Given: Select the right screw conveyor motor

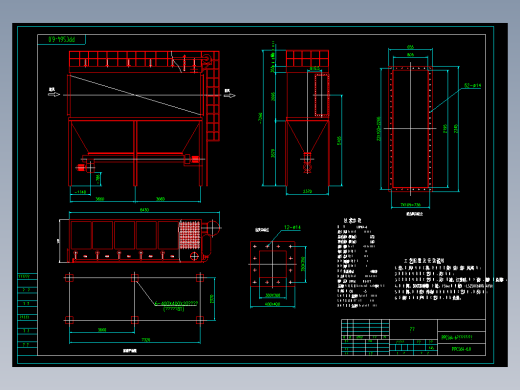Looking at the screenshot, I should pyautogui.click(x=195, y=159).
